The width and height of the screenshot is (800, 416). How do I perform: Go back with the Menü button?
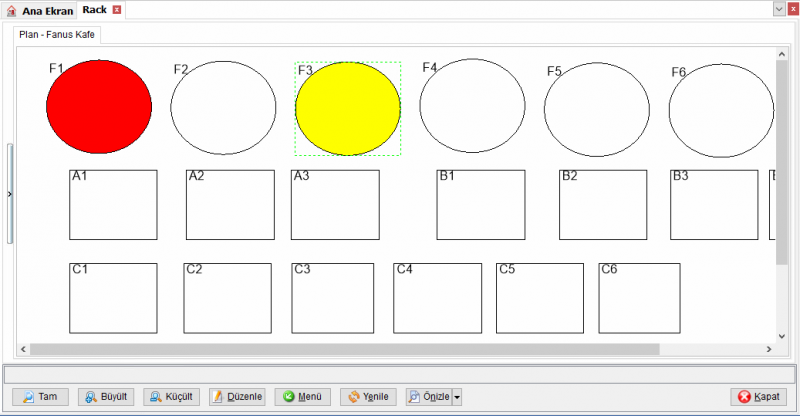pyautogui.click(x=303, y=397)
